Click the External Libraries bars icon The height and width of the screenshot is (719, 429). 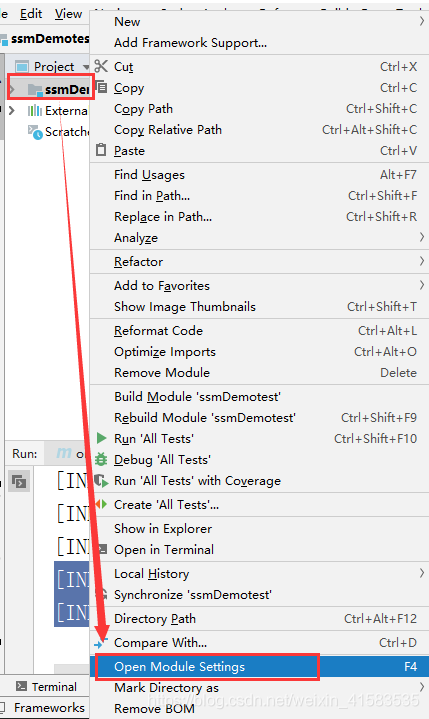click(35, 111)
